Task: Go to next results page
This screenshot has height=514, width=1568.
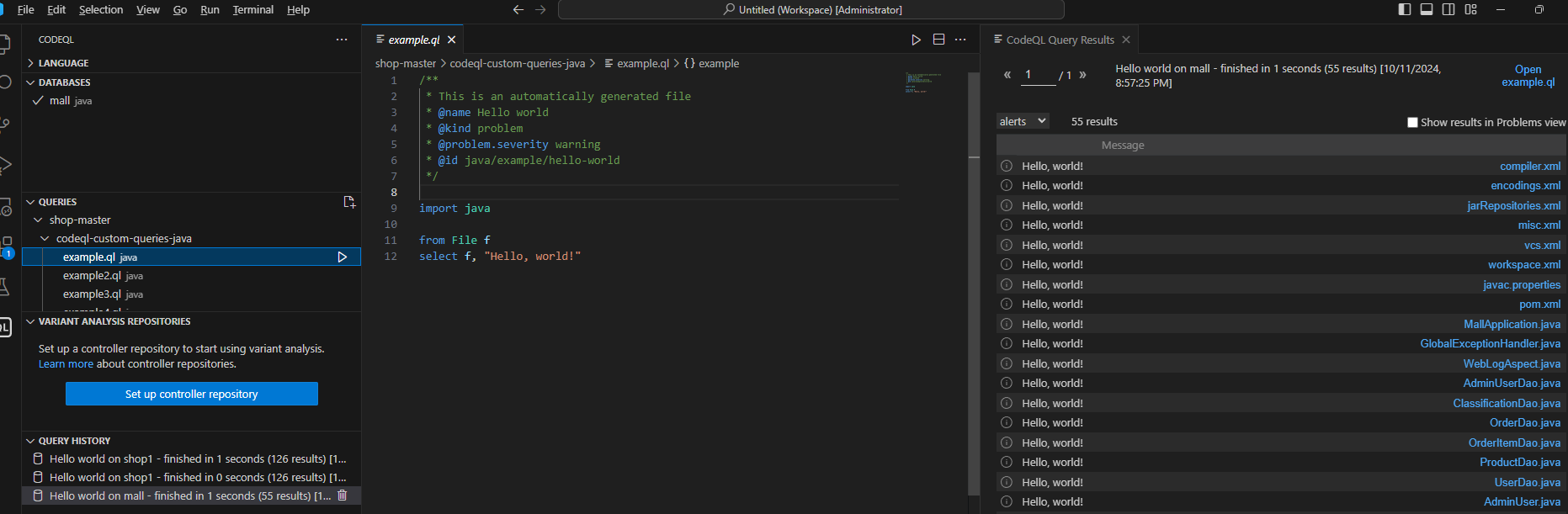Action: pos(1082,75)
